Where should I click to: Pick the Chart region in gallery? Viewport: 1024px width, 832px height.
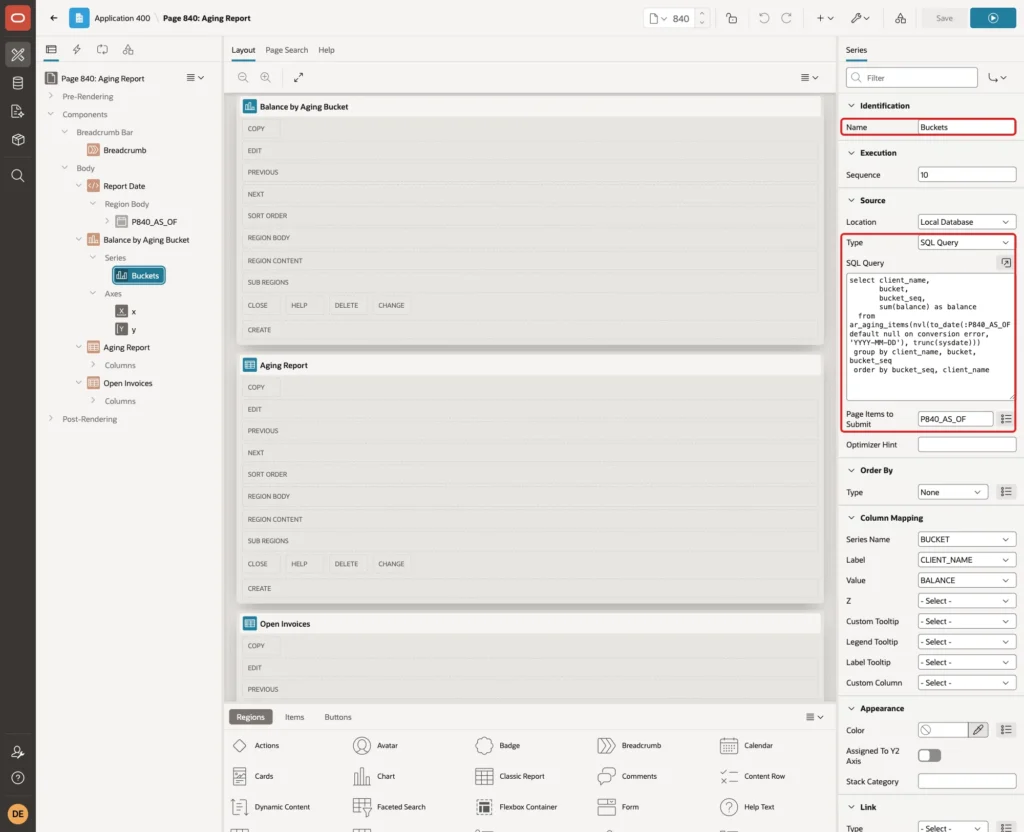[x=374, y=776]
